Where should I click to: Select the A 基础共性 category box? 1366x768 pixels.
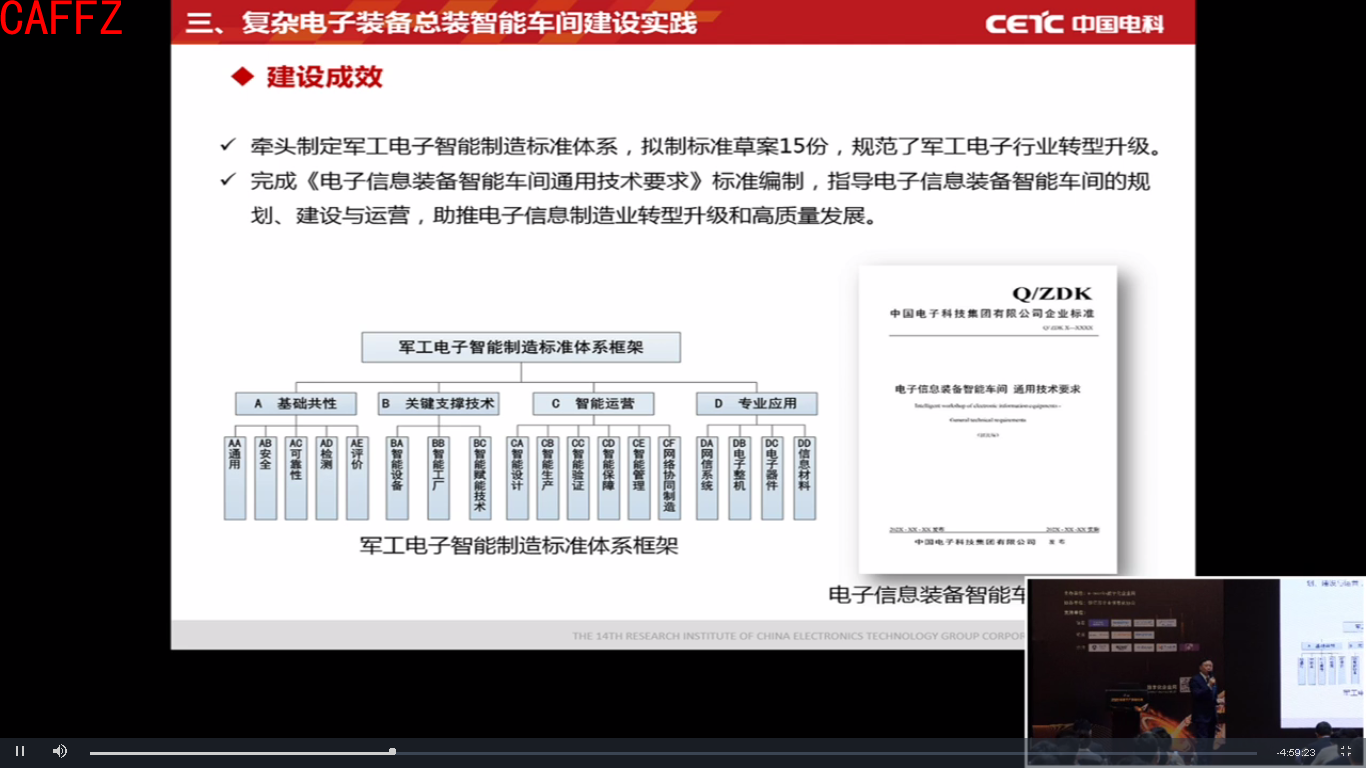(294, 404)
